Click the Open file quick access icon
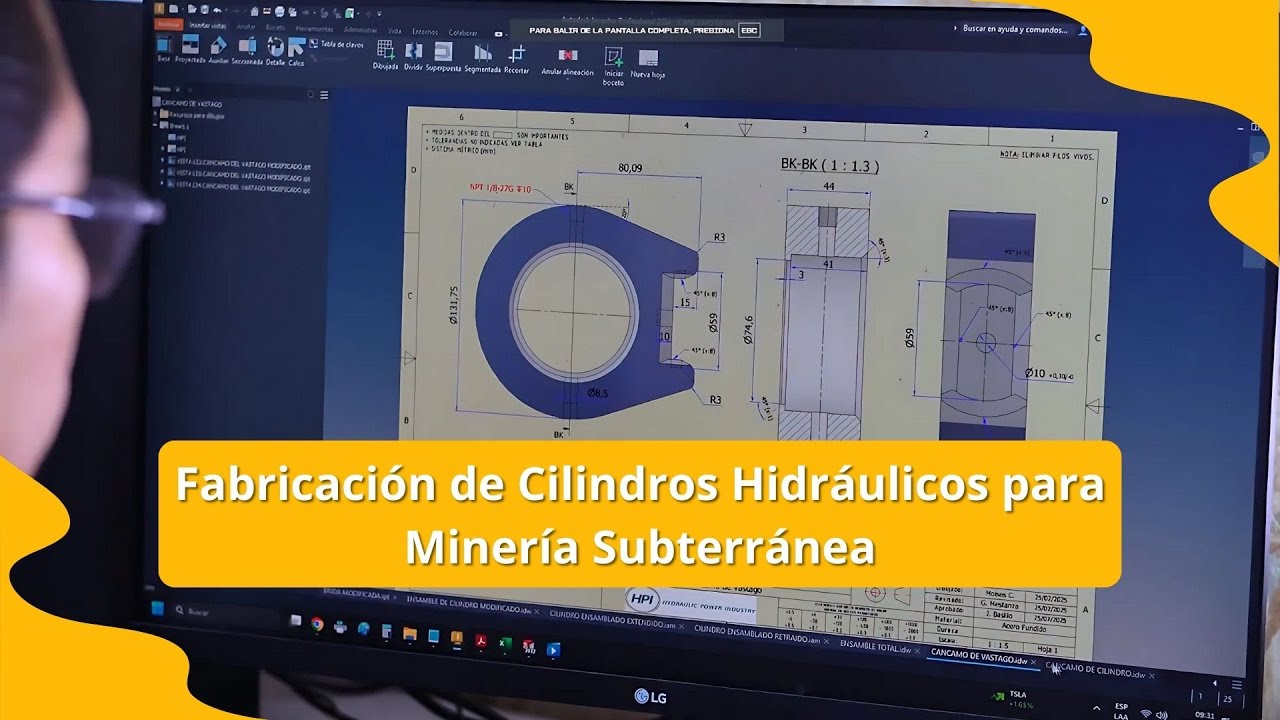Screen dimensions: 1280x720 click(191, 9)
